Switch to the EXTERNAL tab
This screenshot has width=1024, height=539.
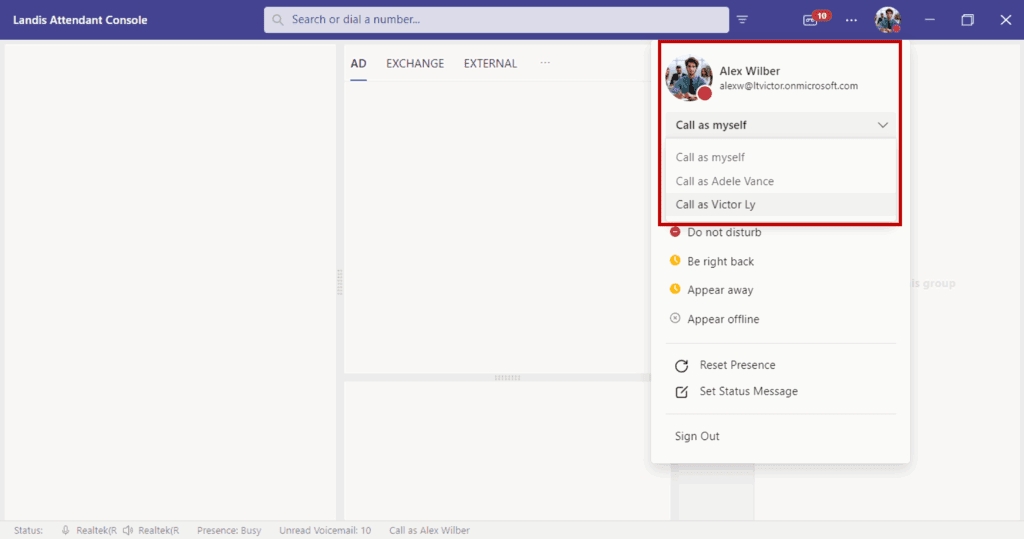[x=490, y=63]
